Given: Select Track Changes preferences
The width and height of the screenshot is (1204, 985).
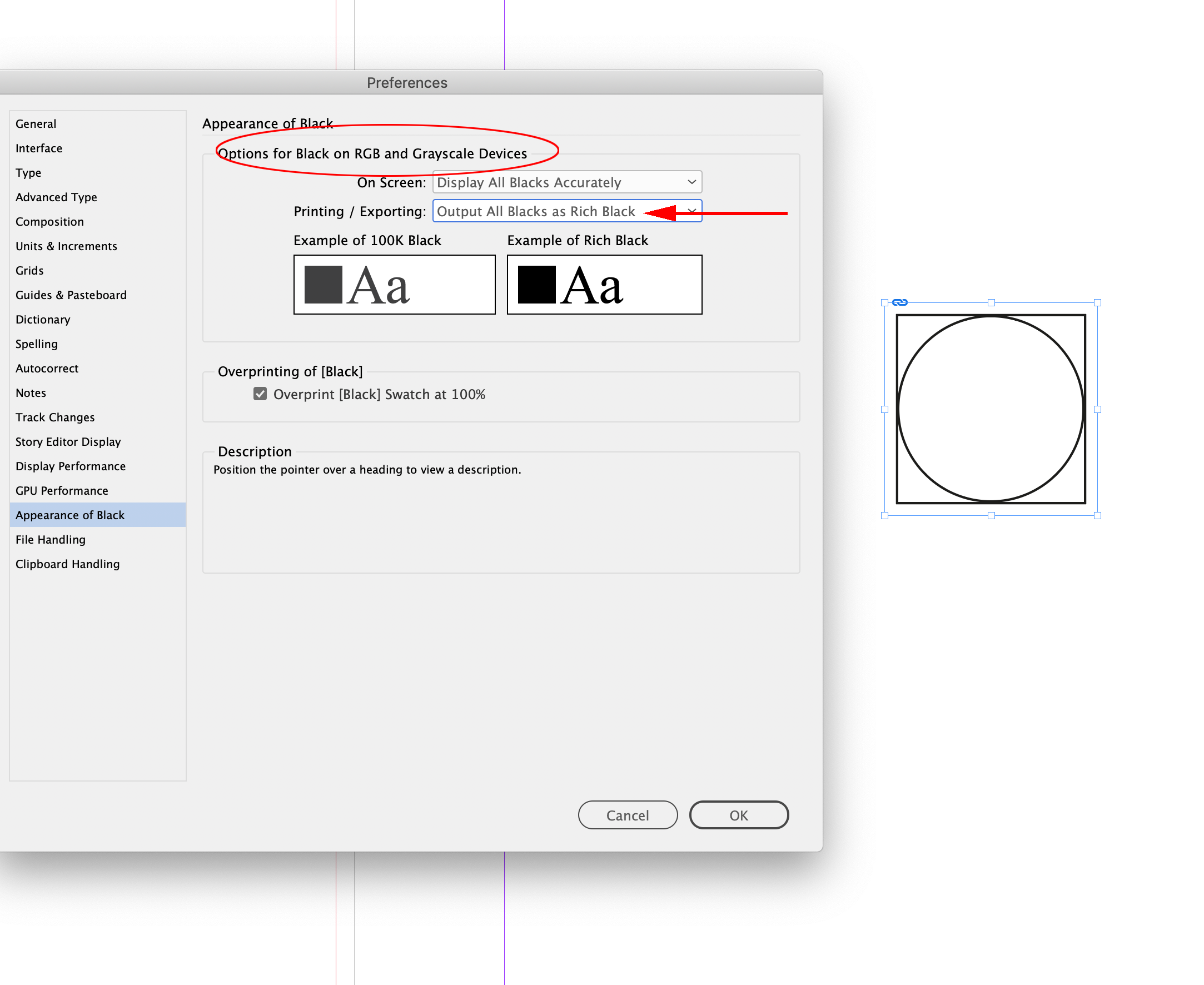Looking at the screenshot, I should point(55,417).
